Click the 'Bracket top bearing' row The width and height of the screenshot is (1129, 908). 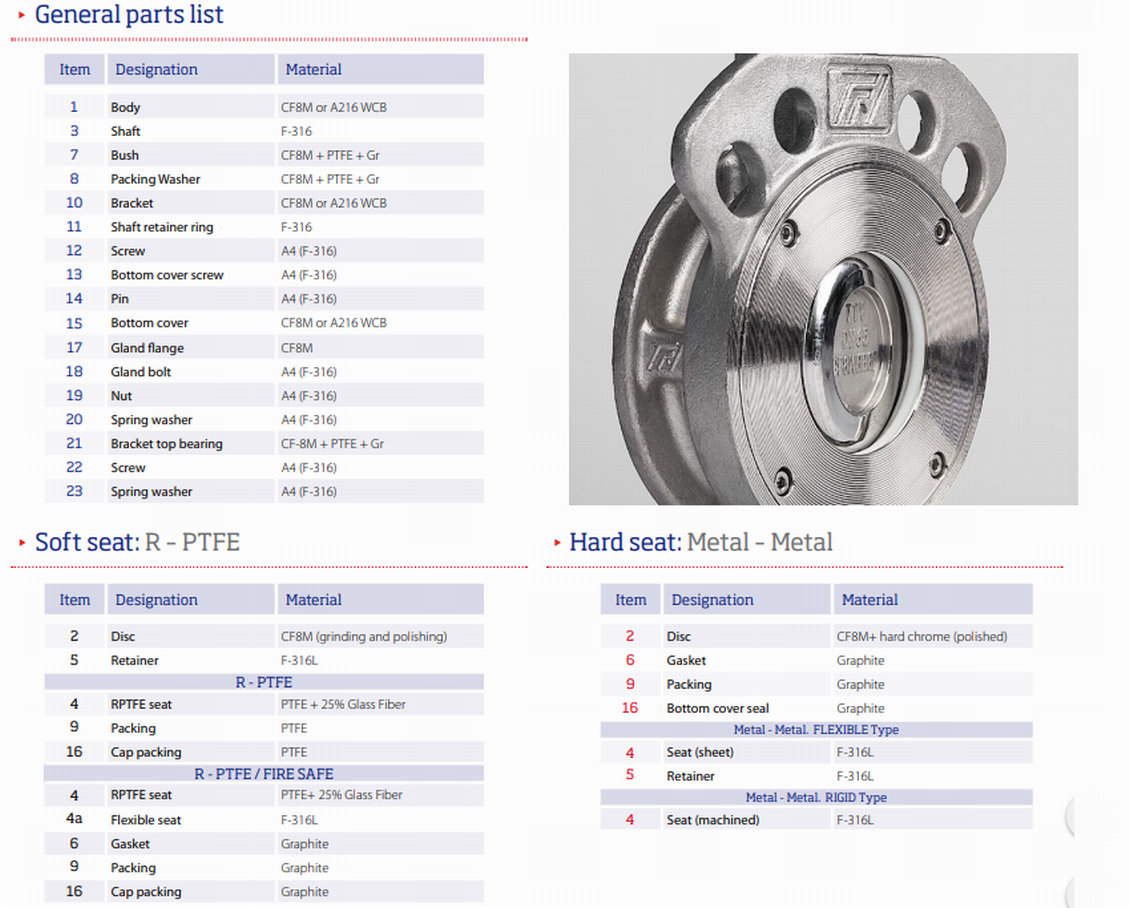click(264, 444)
